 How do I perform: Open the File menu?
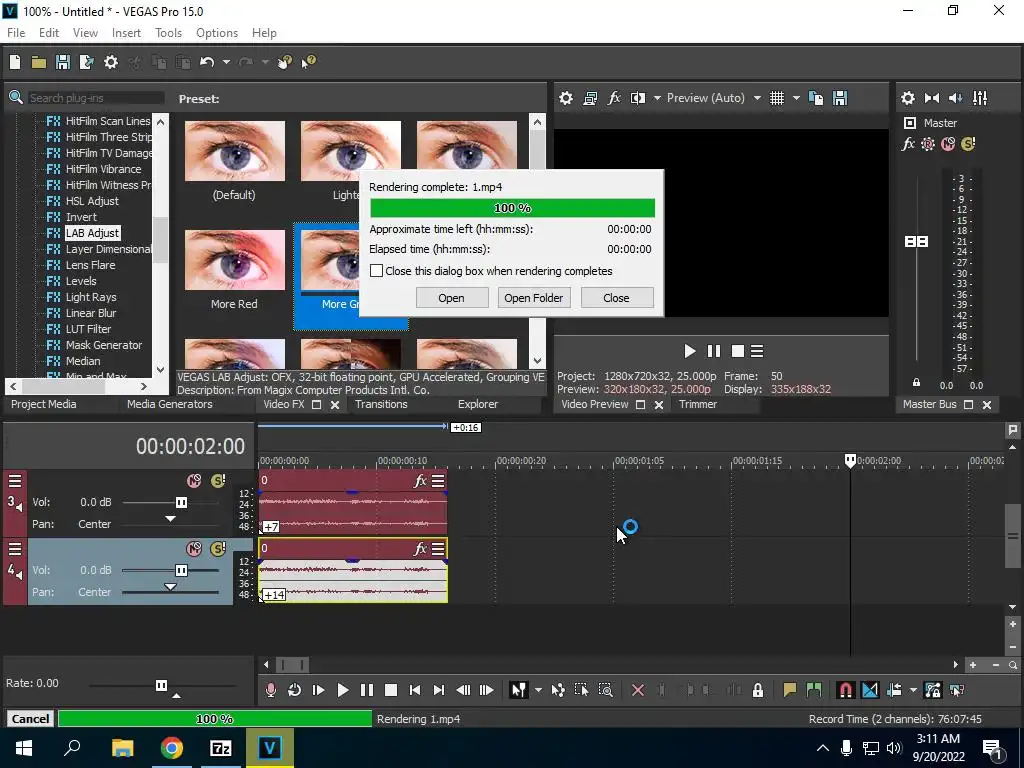click(16, 33)
